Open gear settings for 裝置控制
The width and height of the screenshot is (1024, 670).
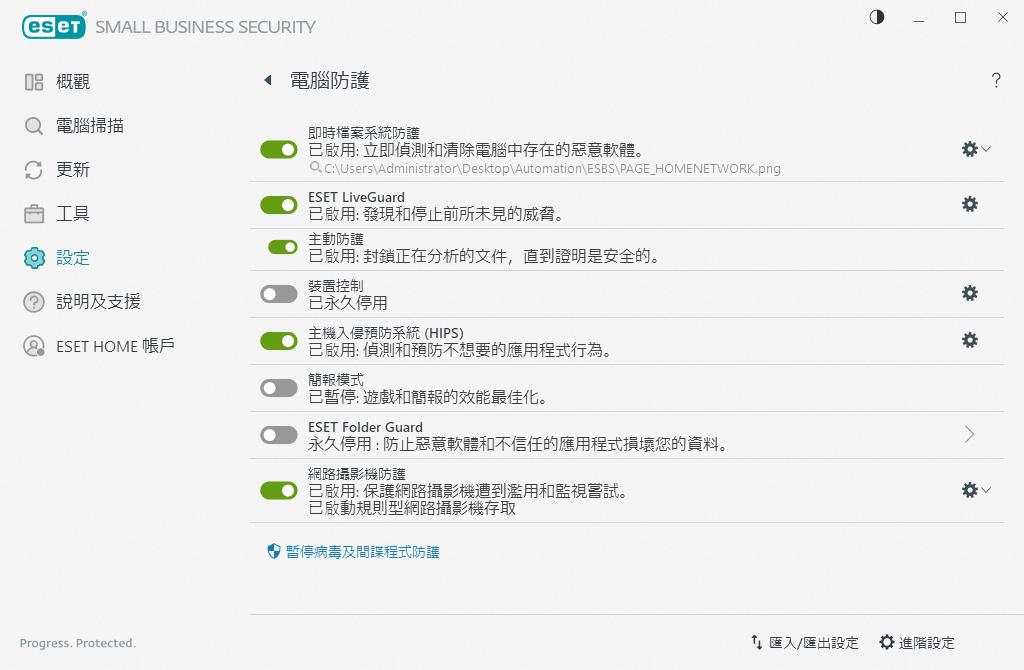click(x=969, y=293)
